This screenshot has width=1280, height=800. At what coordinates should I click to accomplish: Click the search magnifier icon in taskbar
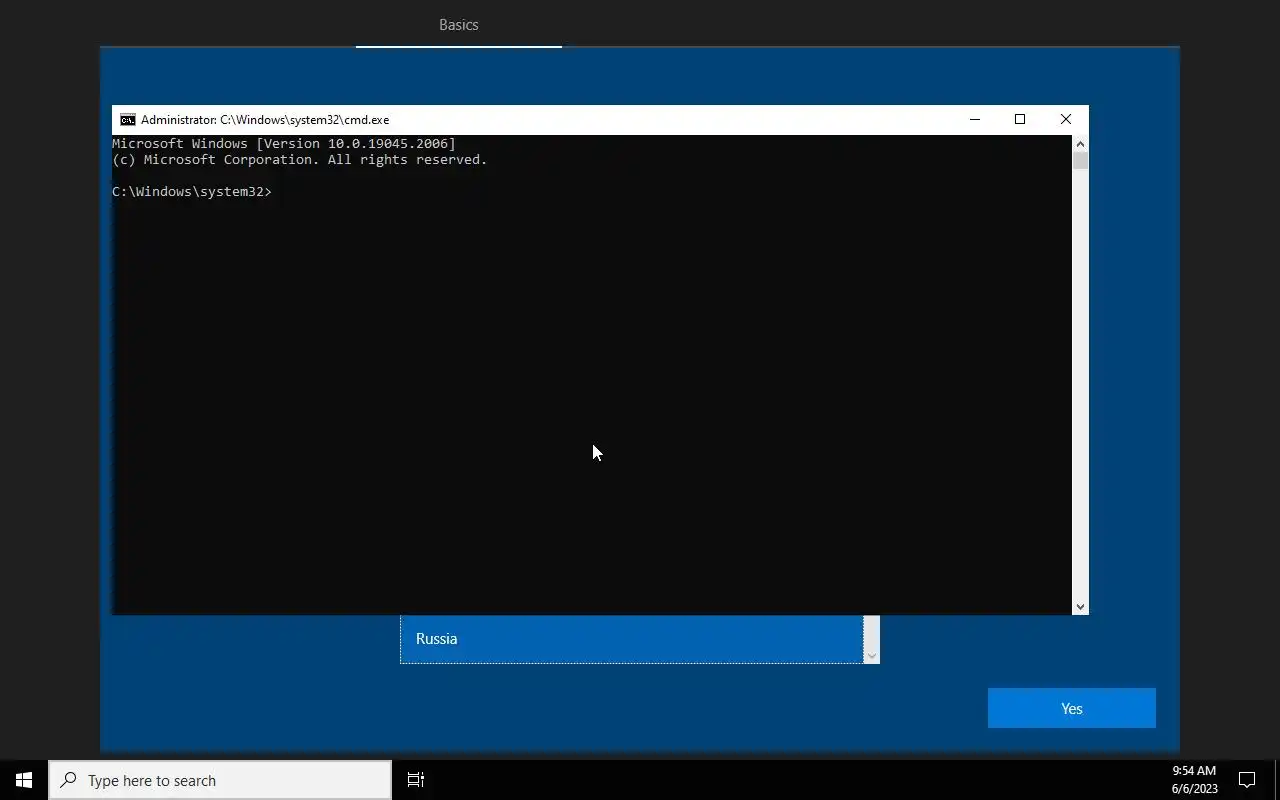click(68, 780)
